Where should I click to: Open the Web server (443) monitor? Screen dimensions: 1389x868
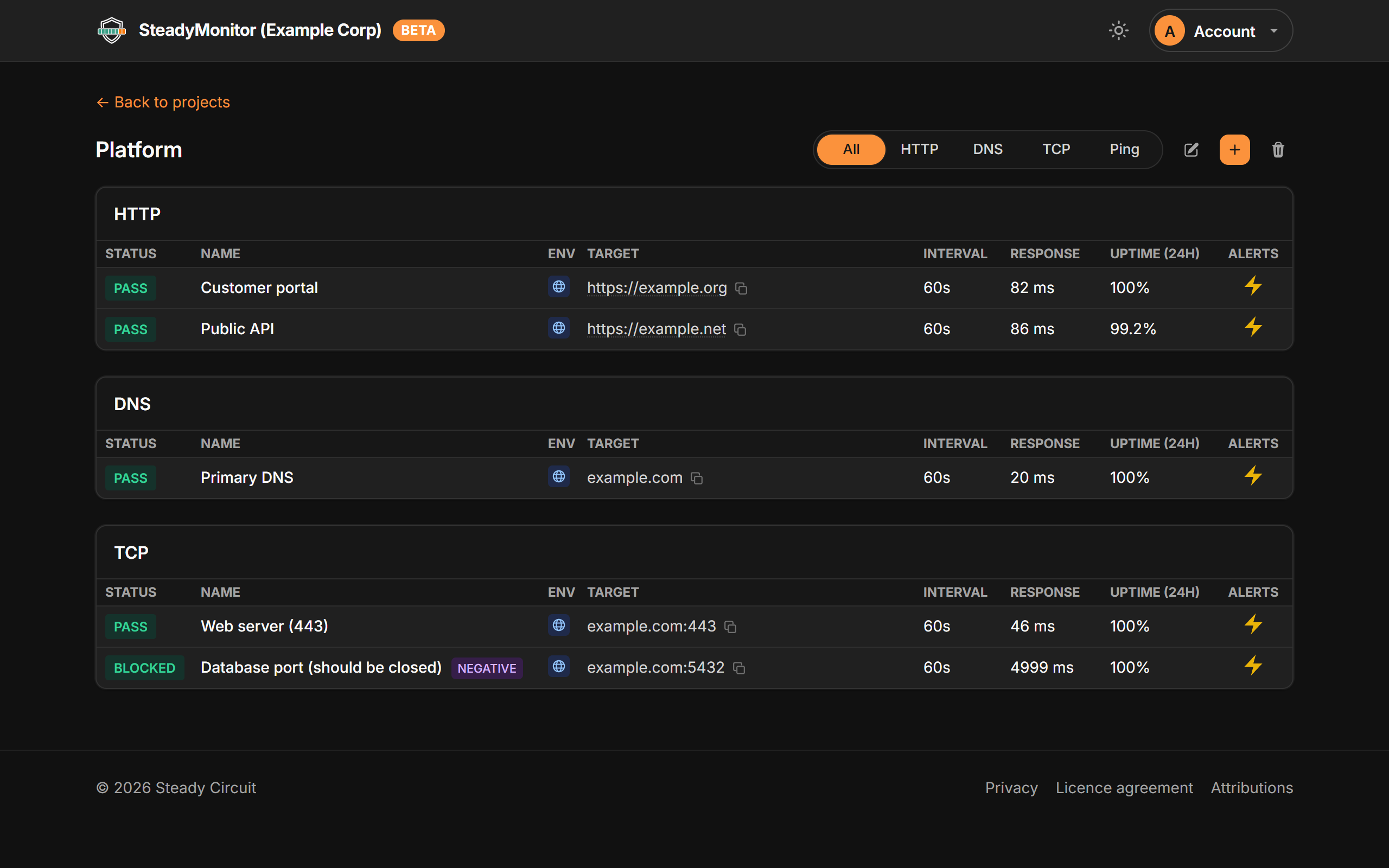pos(264,626)
